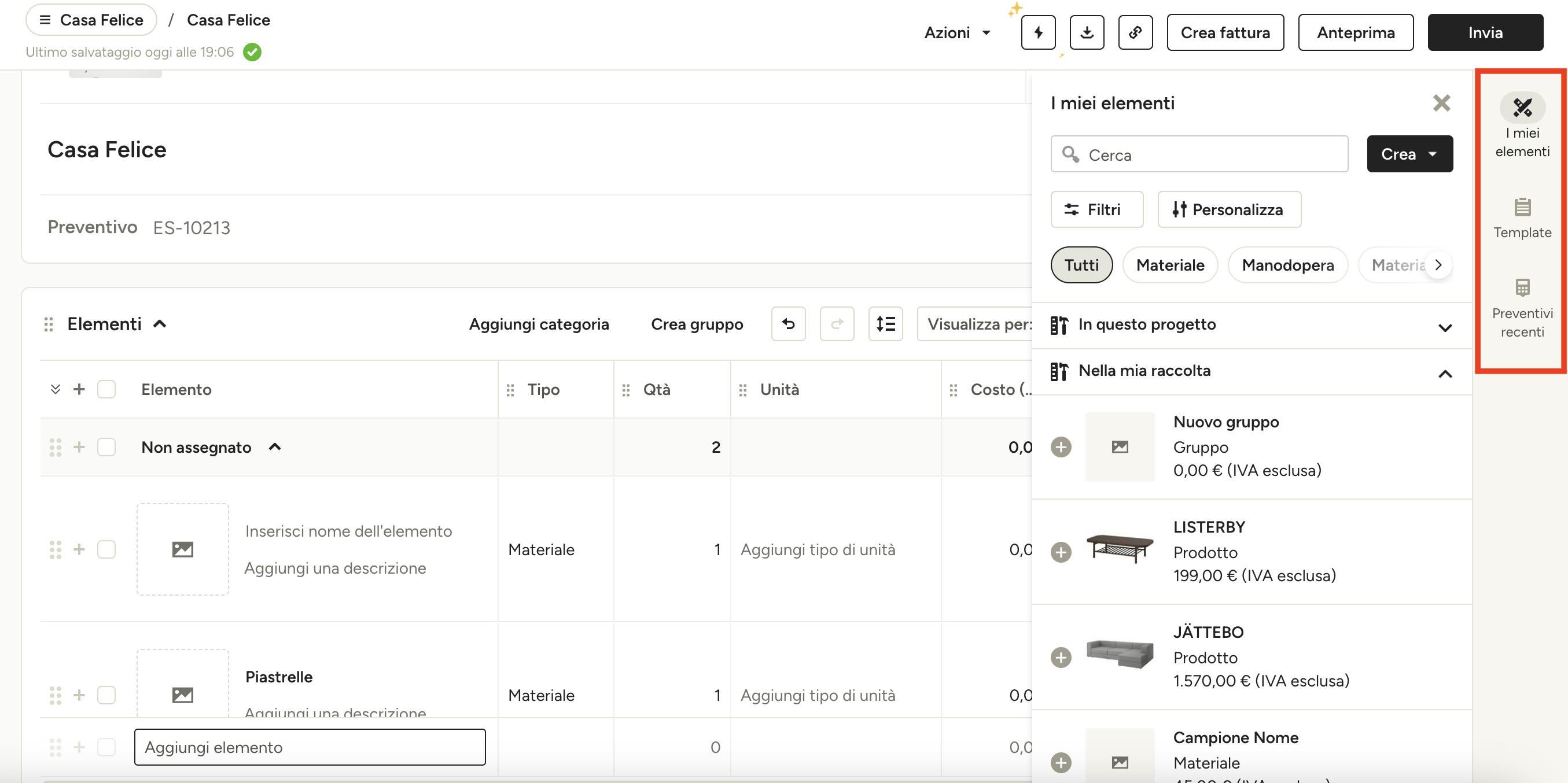The width and height of the screenshot is (1568, 783).
Task: Click the Unità column drag handle
Action: point(743,390)
